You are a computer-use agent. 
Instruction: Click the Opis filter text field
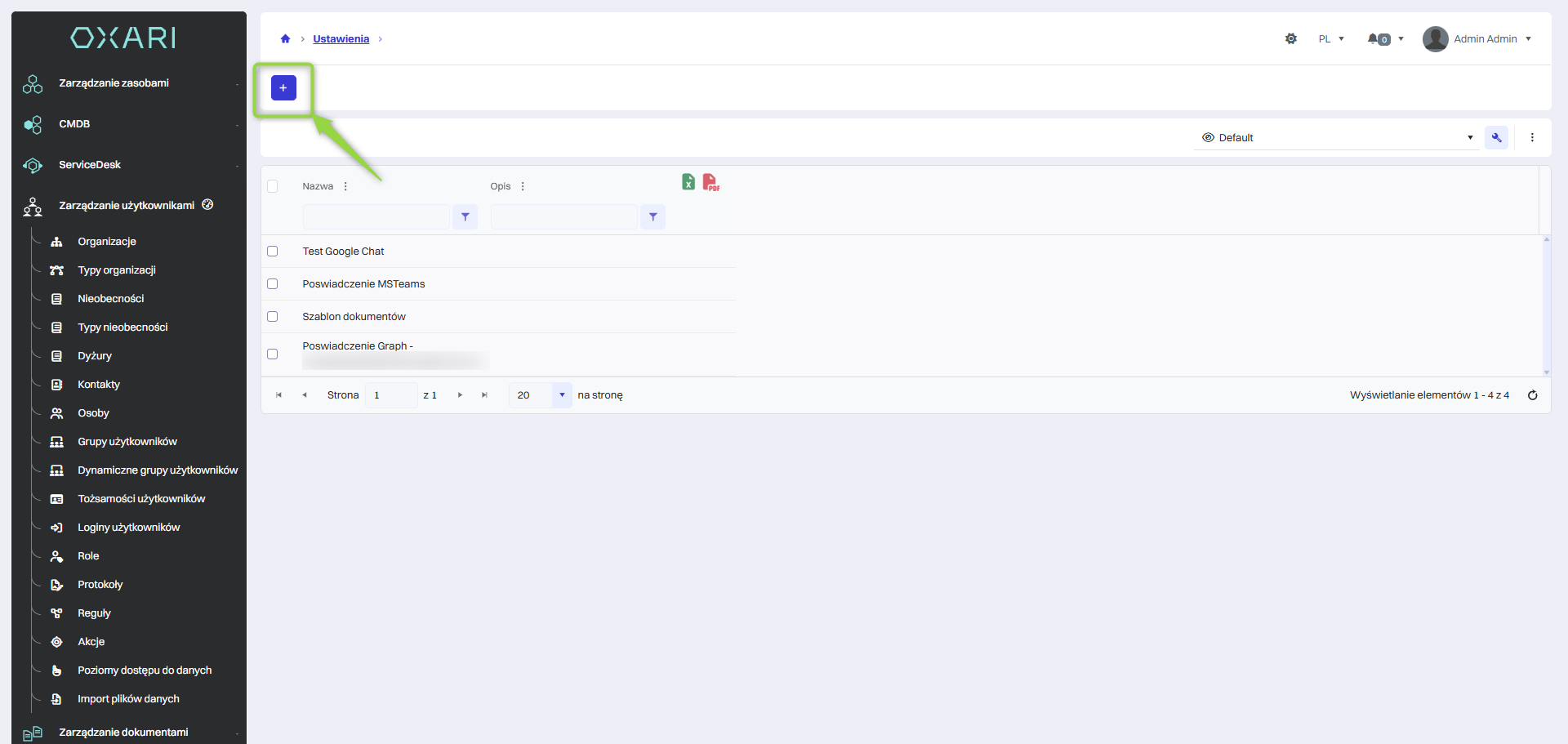tap(563, 217)
